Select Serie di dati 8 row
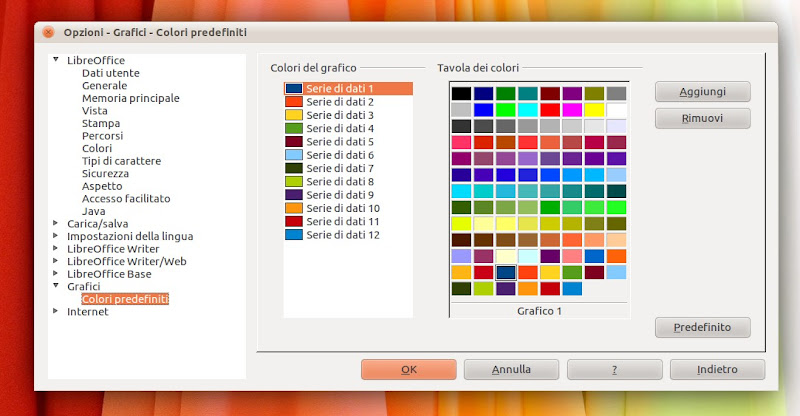800x416 pixels. coord(348,181)
